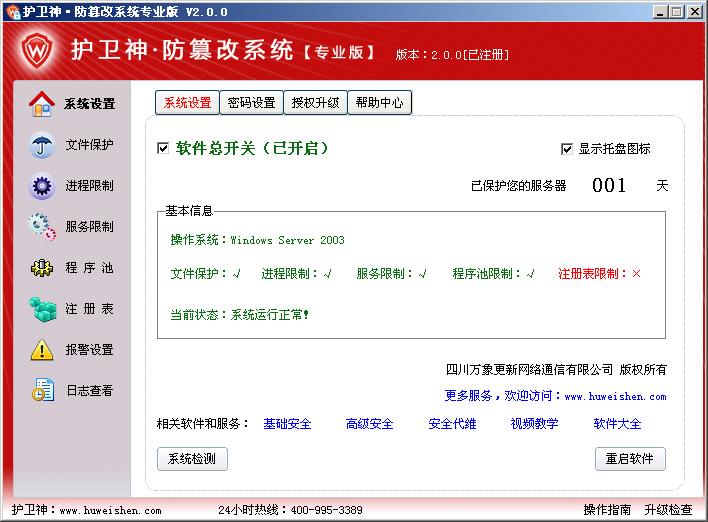This screenshot has width=708, height=522.
Task: Click 操作指南 in the status bar
Action: pyautogui.click(x=607, y=510)
